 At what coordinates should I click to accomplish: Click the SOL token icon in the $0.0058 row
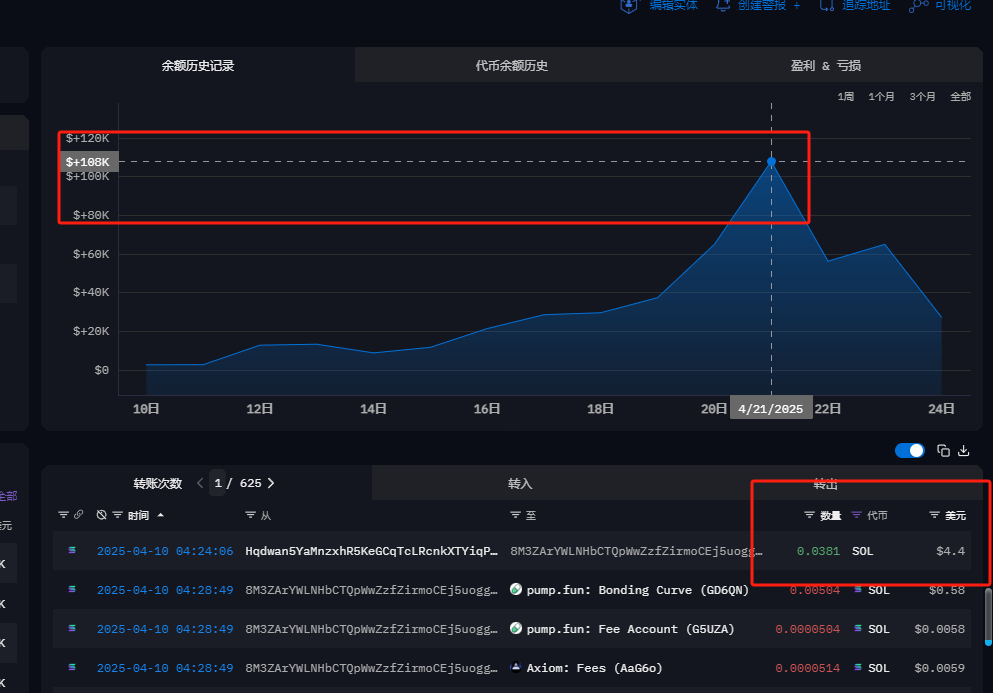pos(858,628)
